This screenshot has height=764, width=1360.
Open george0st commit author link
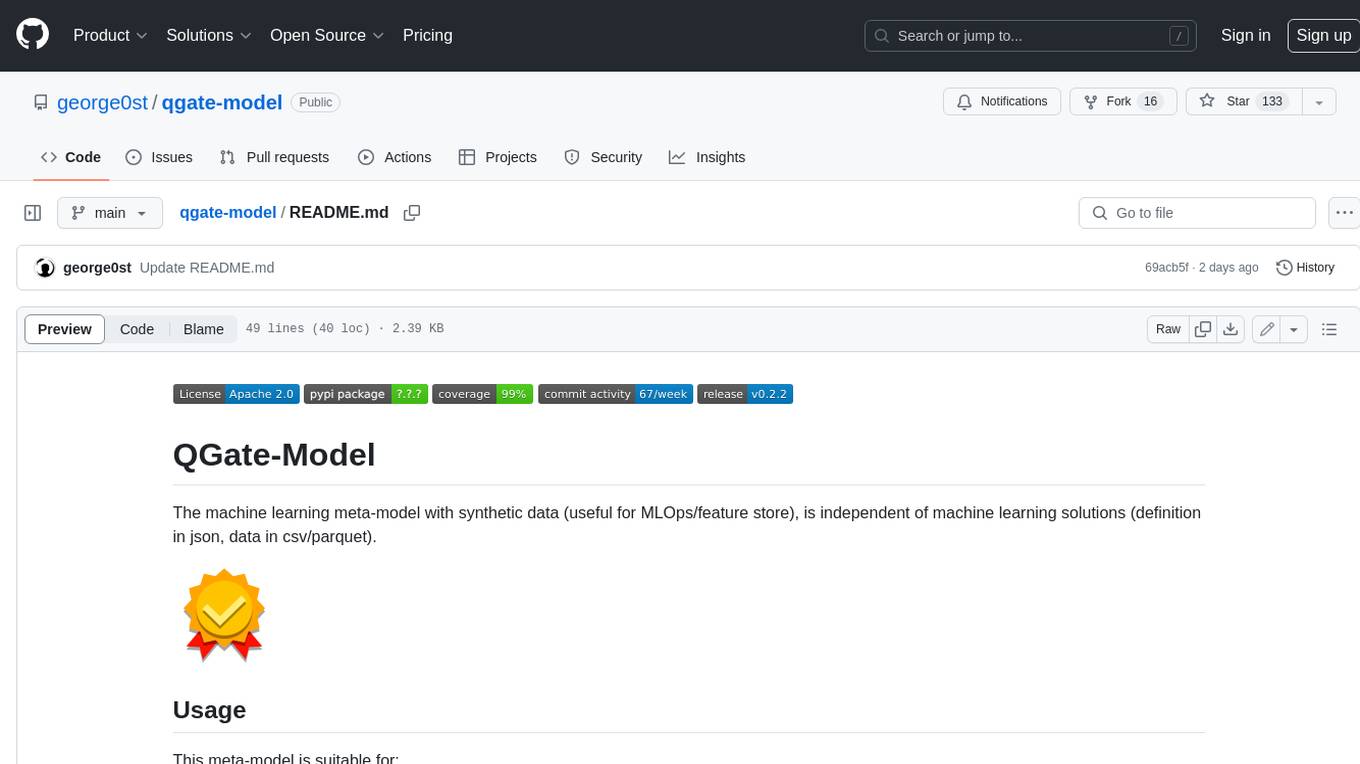click(x=97, y=268)
